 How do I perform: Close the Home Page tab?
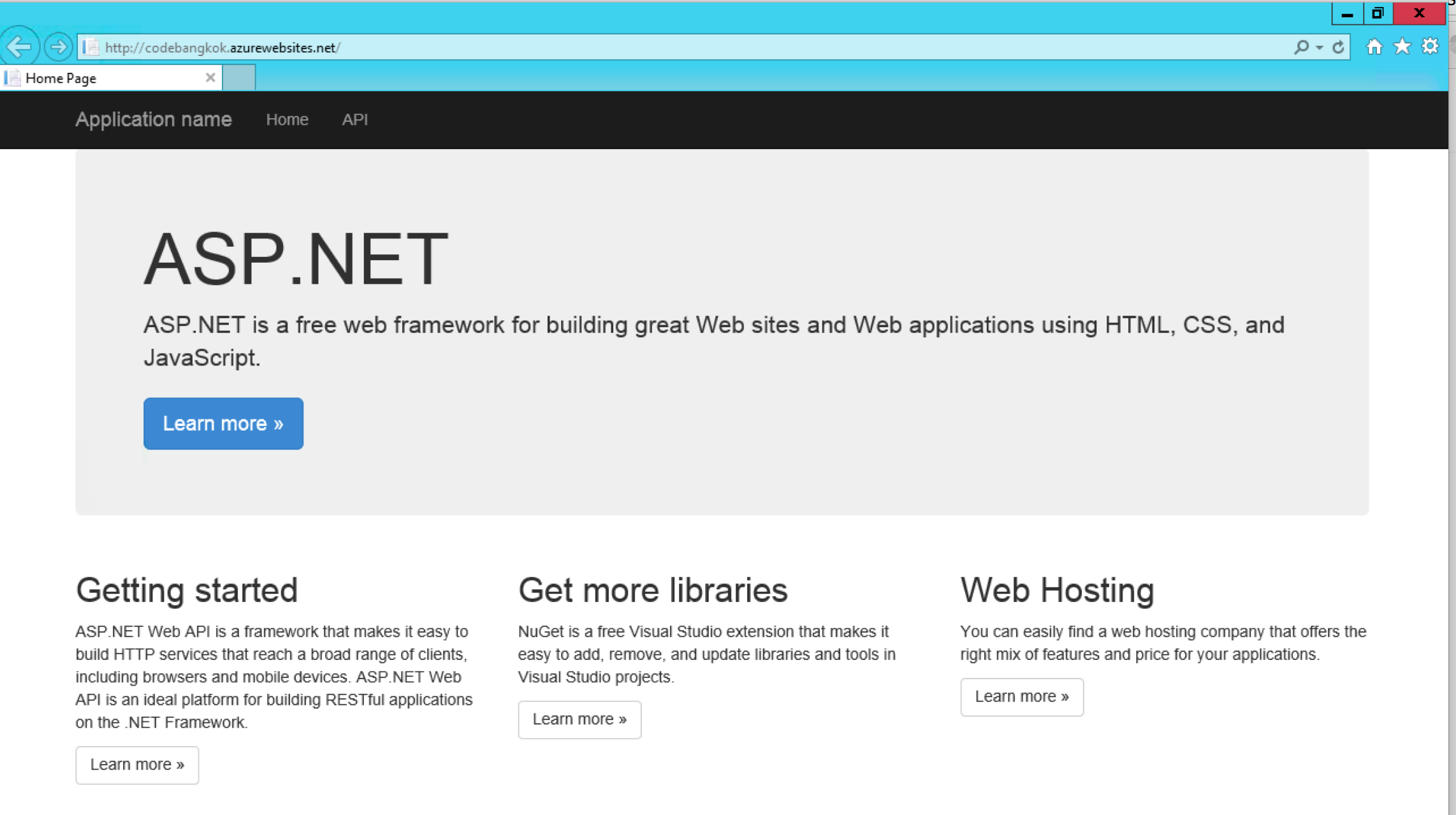point(210,77)
